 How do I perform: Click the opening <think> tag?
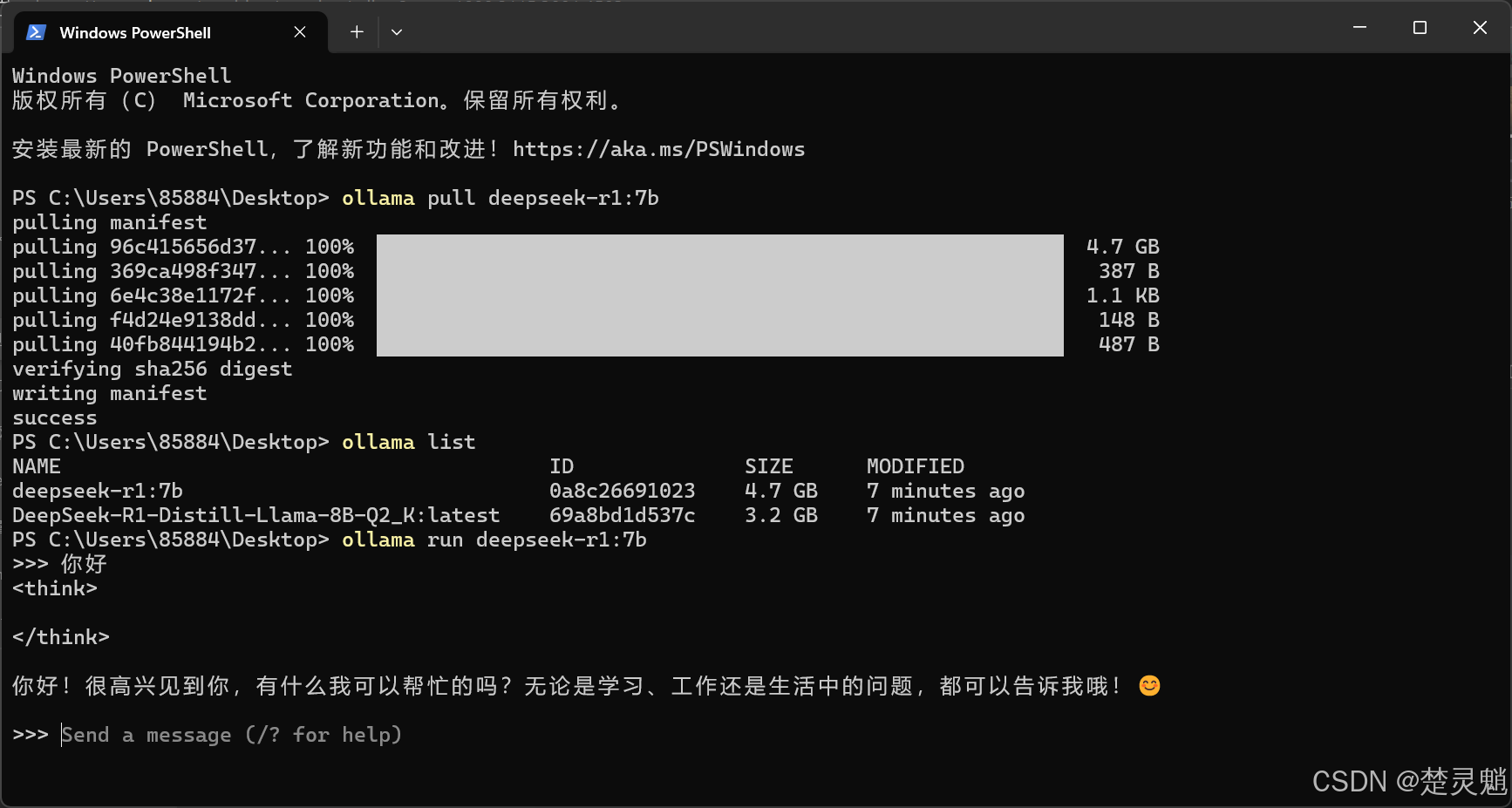pos(55,588)
